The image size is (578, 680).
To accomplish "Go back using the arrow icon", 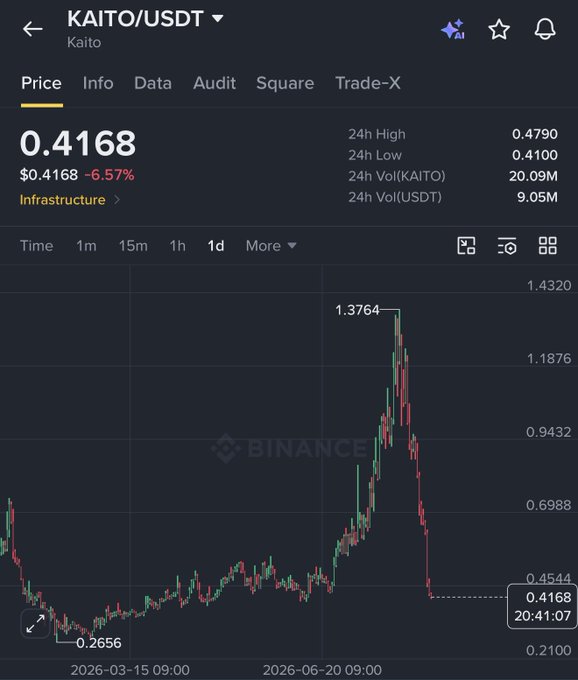I will point(33,29).
